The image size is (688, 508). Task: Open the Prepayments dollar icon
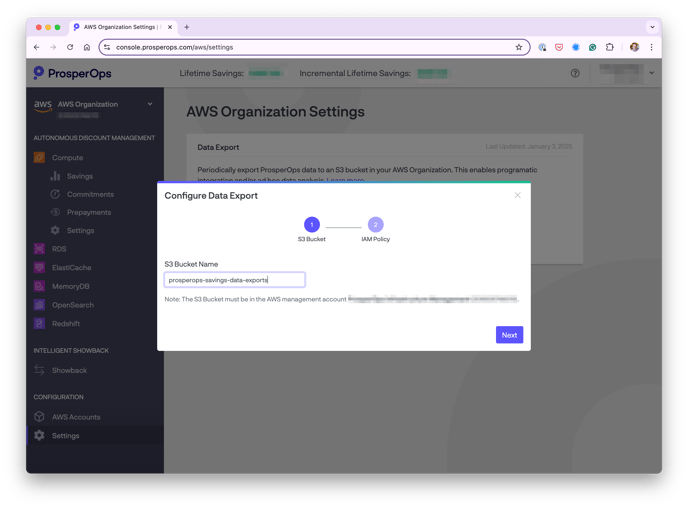(55, 212)
